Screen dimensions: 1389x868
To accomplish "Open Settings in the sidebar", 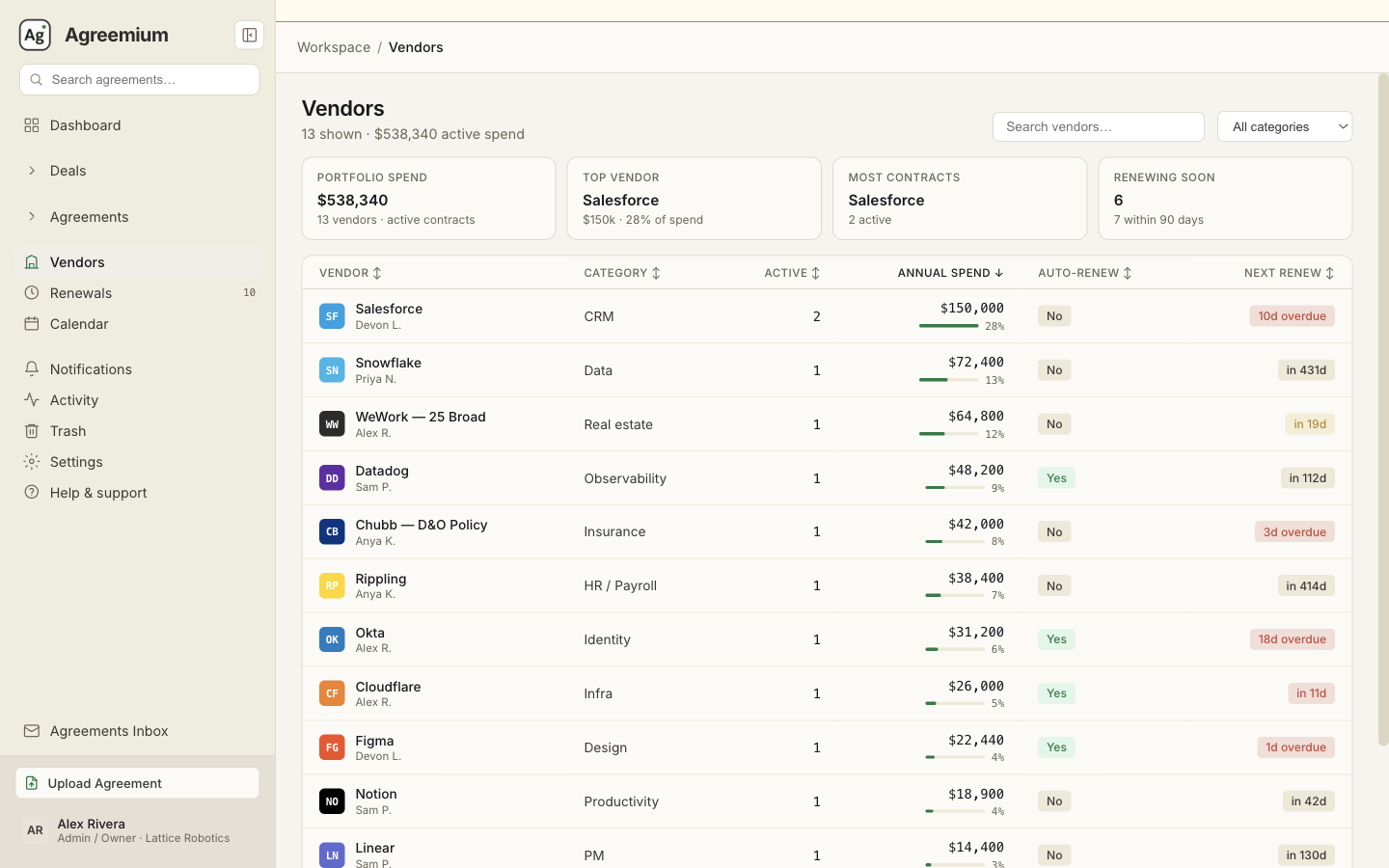I will tap(140, 462).
